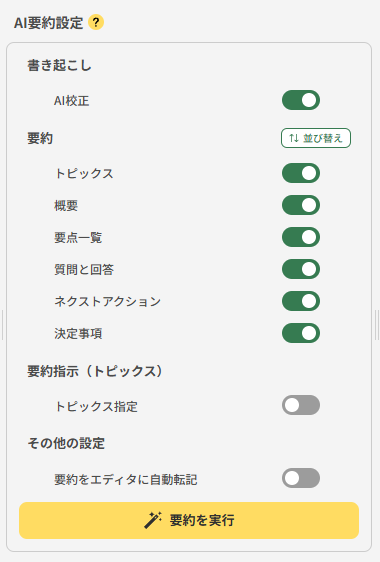The width and height of the screenshot is (380, 562).
Task: Turn off the トピックス summary toggle
Action: pos(301,173)
